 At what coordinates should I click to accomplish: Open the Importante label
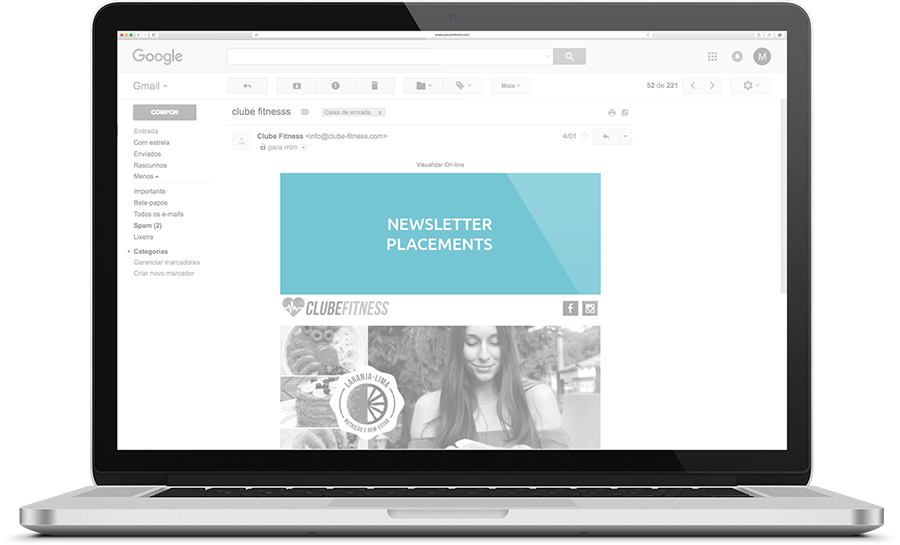pyautogui.click(x=149, y=192)
